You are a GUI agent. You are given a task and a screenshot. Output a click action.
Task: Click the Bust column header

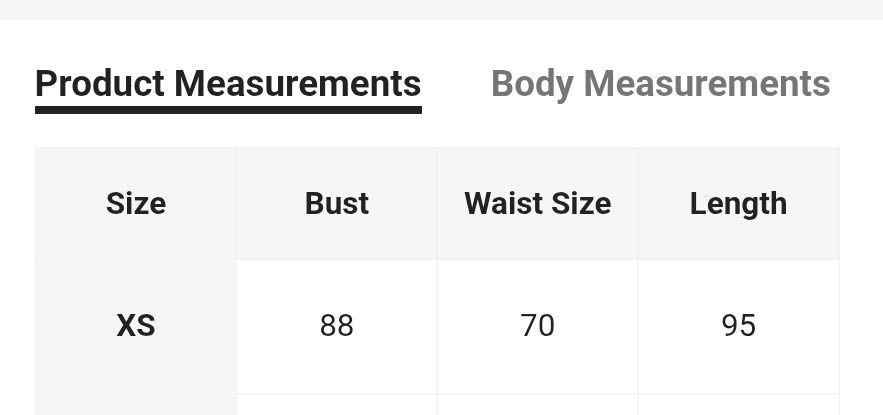pyautogui.click(x=337, y=203)
